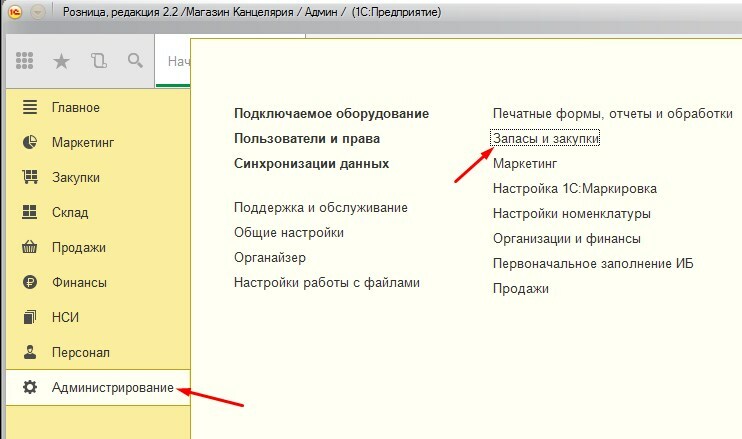The image size is (742, 439).
Task: Open the Органайзер settings link
Action: (270, 258)
